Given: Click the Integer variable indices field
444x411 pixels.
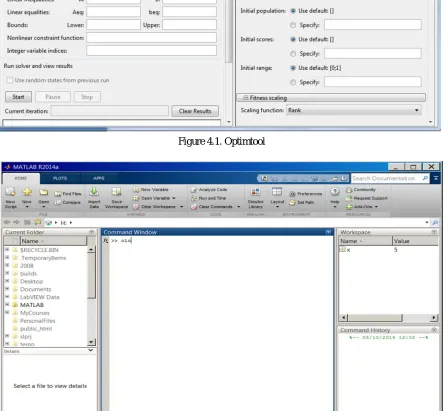Looking at the screenshot, I should [151, 51].
